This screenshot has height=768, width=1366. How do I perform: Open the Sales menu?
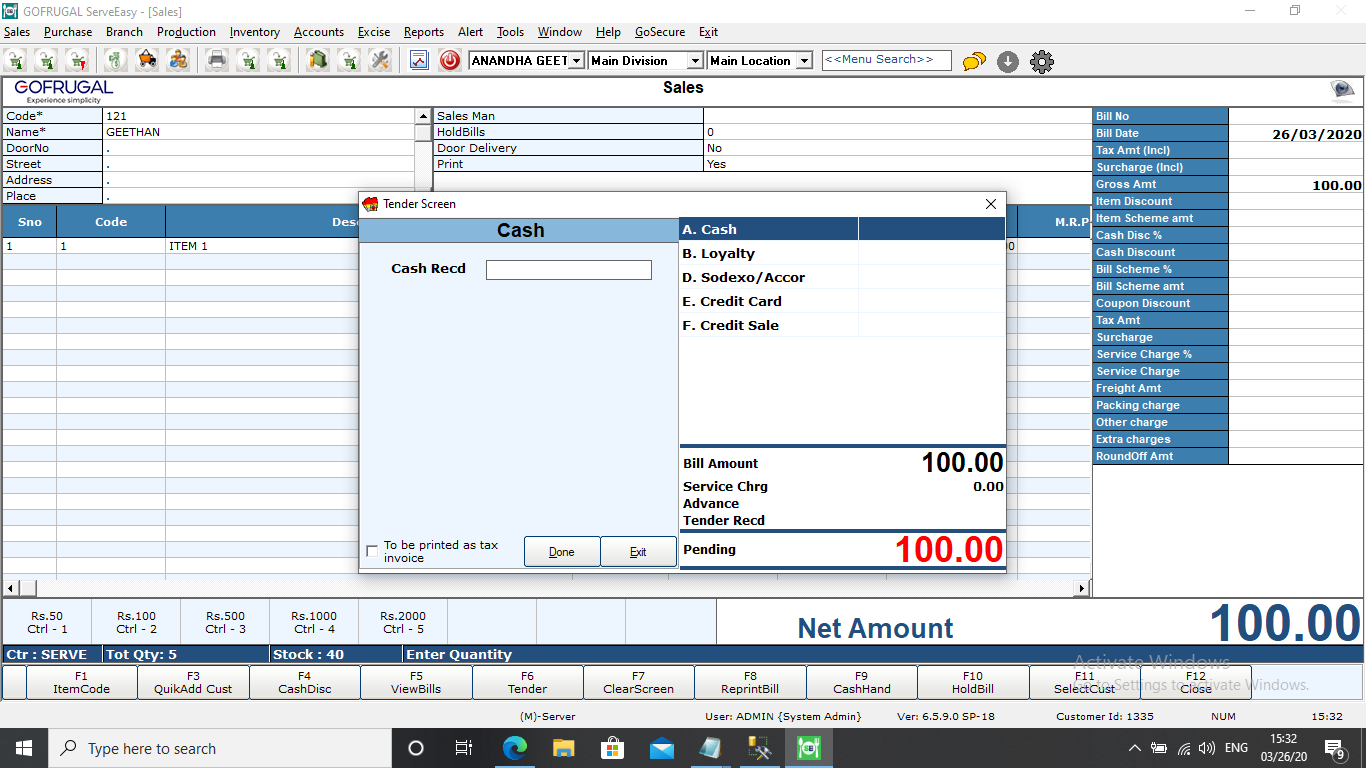point(17,32)
